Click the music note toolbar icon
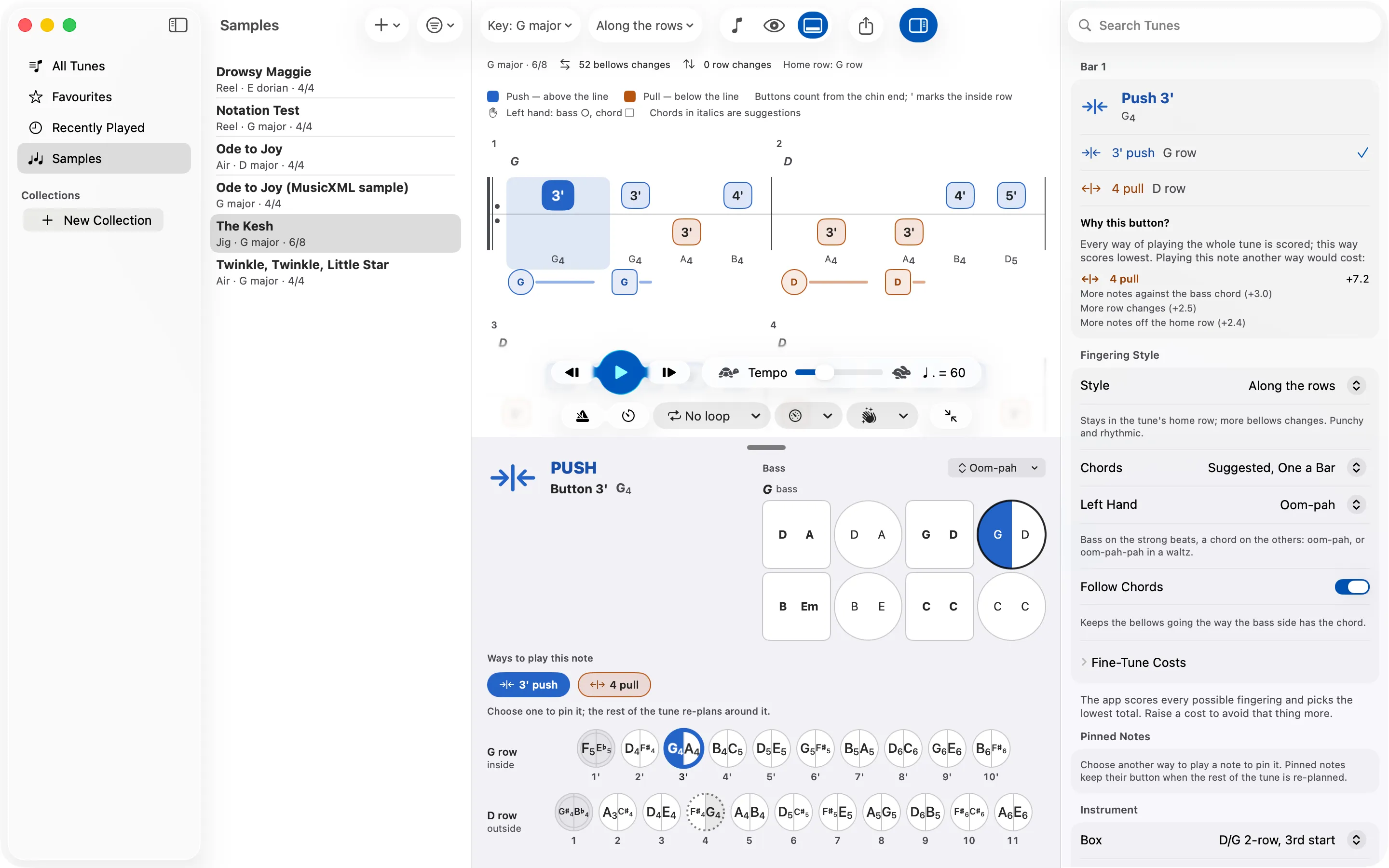The height and width of the screenshot is (868, 1389). pos(736,25)
